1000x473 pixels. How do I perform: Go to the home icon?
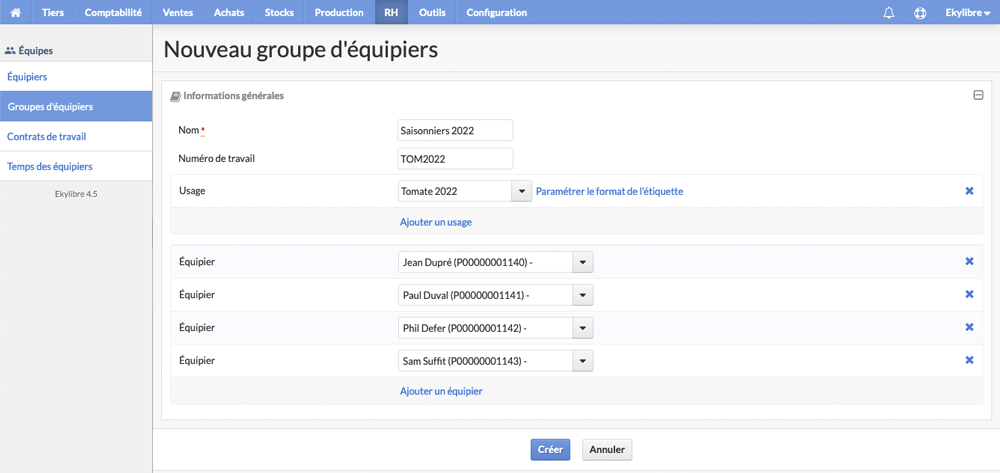tap(16, 13)
